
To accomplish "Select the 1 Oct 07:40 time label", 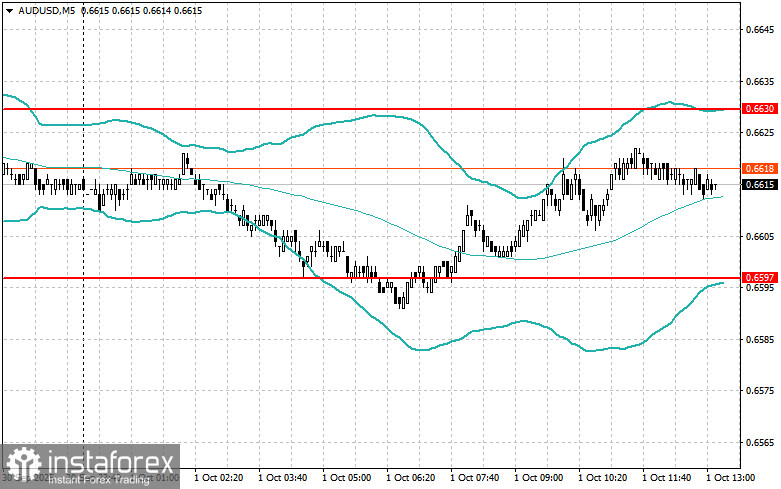I will 475,478.
